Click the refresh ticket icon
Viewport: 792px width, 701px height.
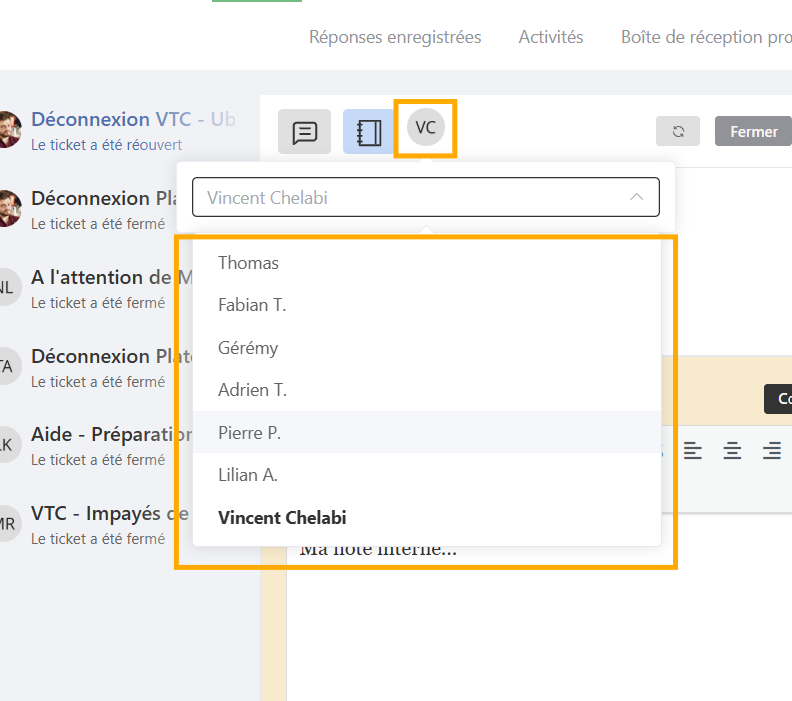point(678,131)
